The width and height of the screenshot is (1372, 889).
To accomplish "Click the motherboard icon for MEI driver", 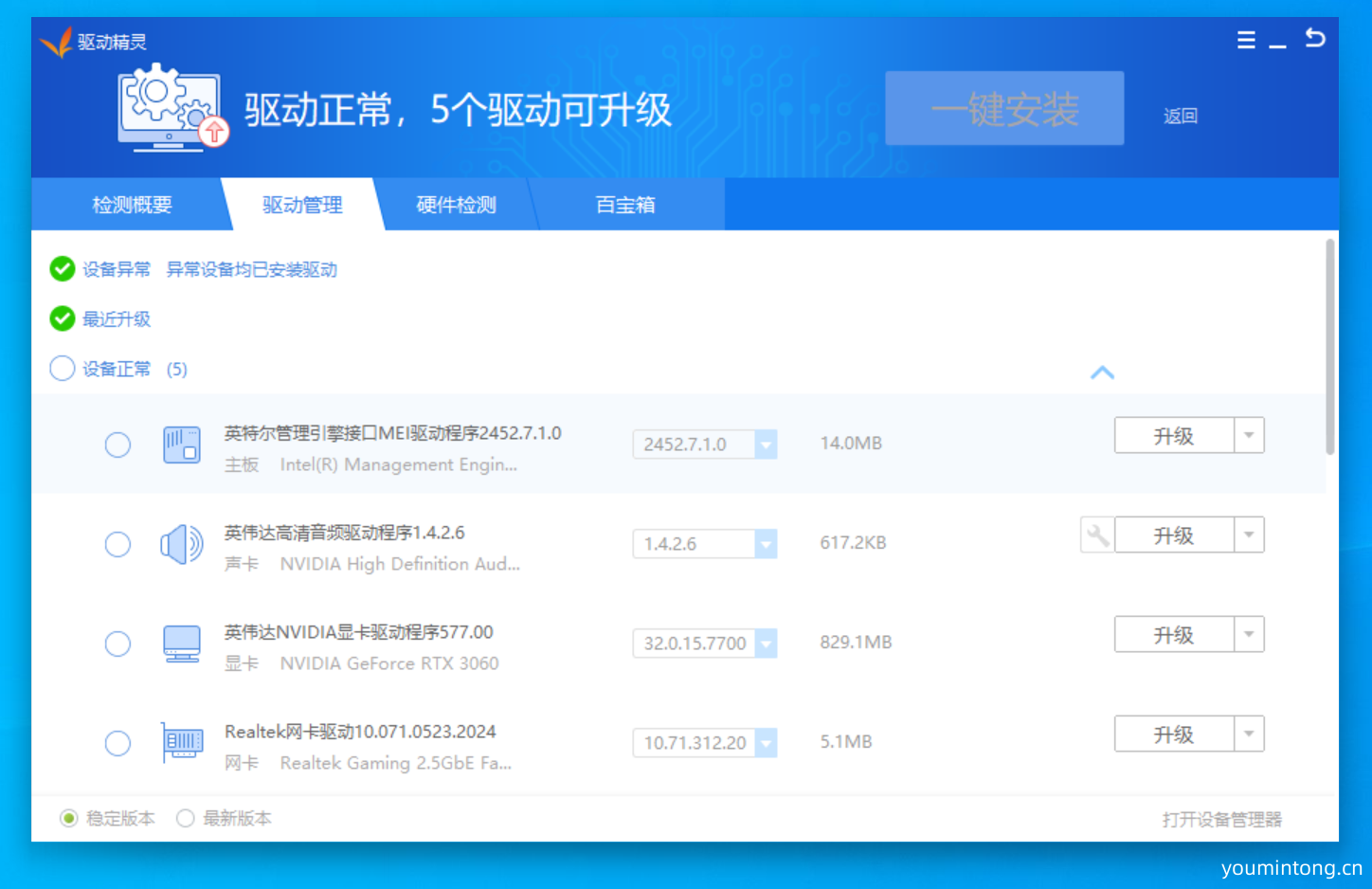I will pyautogui.click(x=182, y=444).
